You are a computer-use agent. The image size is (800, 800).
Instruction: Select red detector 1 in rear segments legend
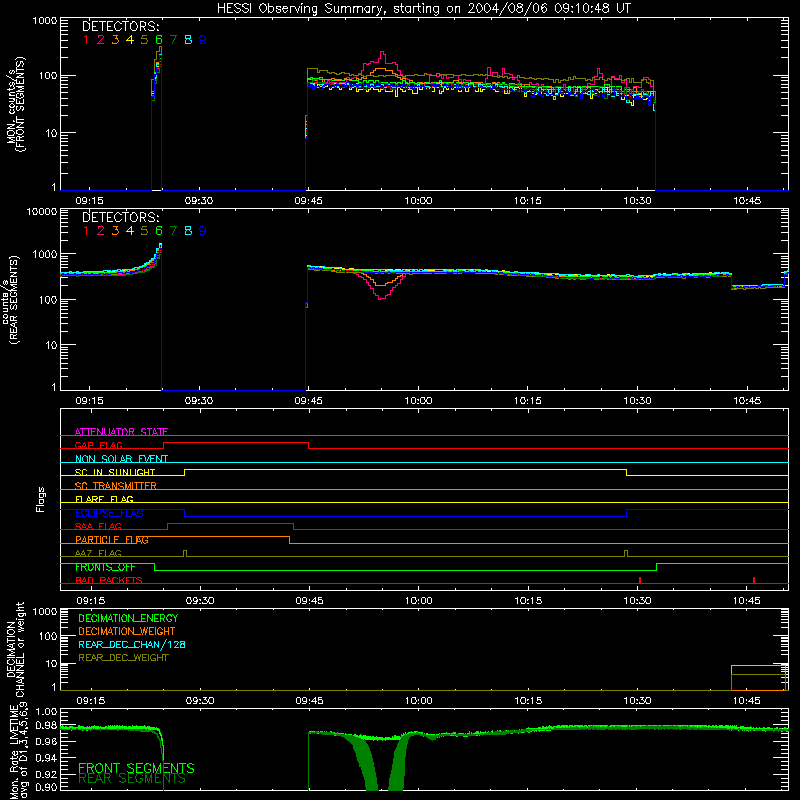pyautogui.click(x=86, y=231)
